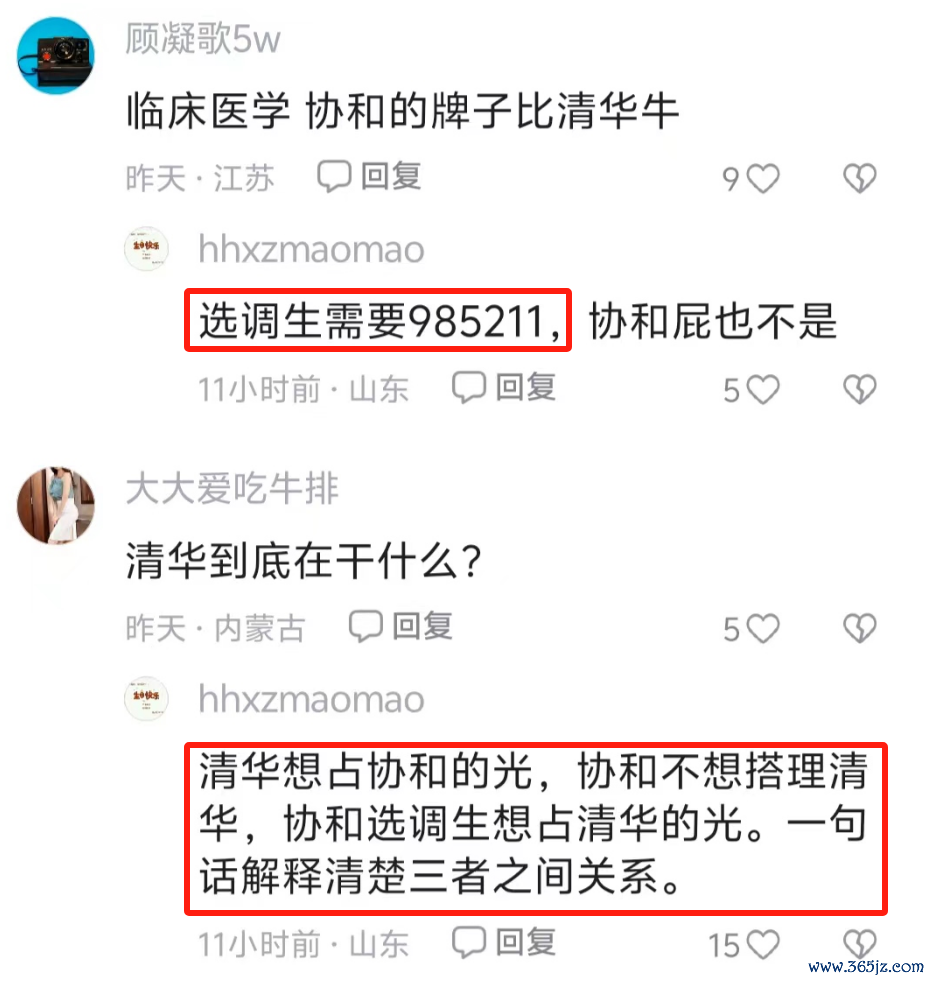Open 顾凝歌5w's camera avatar
This screenshot has width=931, height=982.
point(56,56)
